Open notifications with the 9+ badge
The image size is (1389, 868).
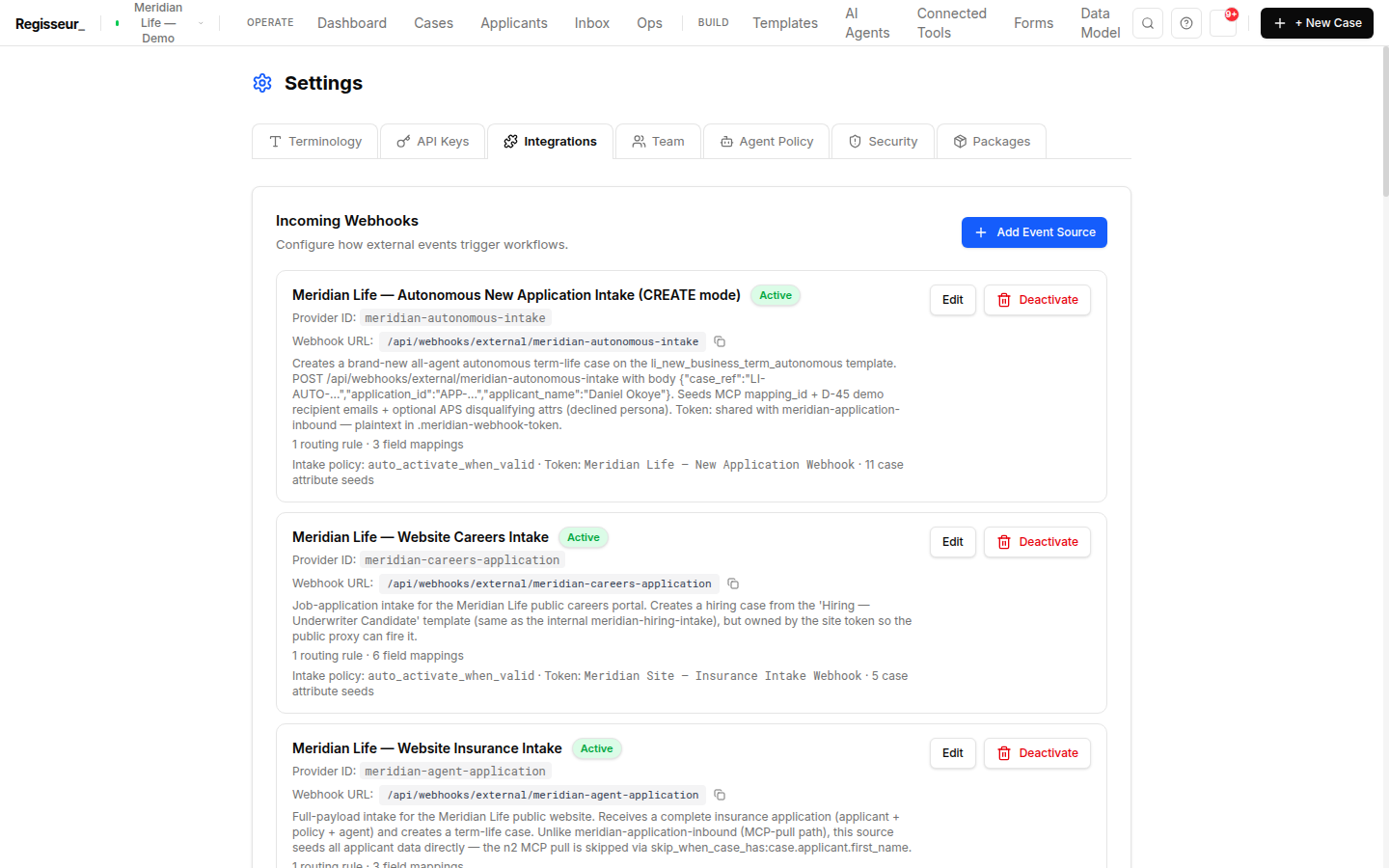coord(1224,23)
